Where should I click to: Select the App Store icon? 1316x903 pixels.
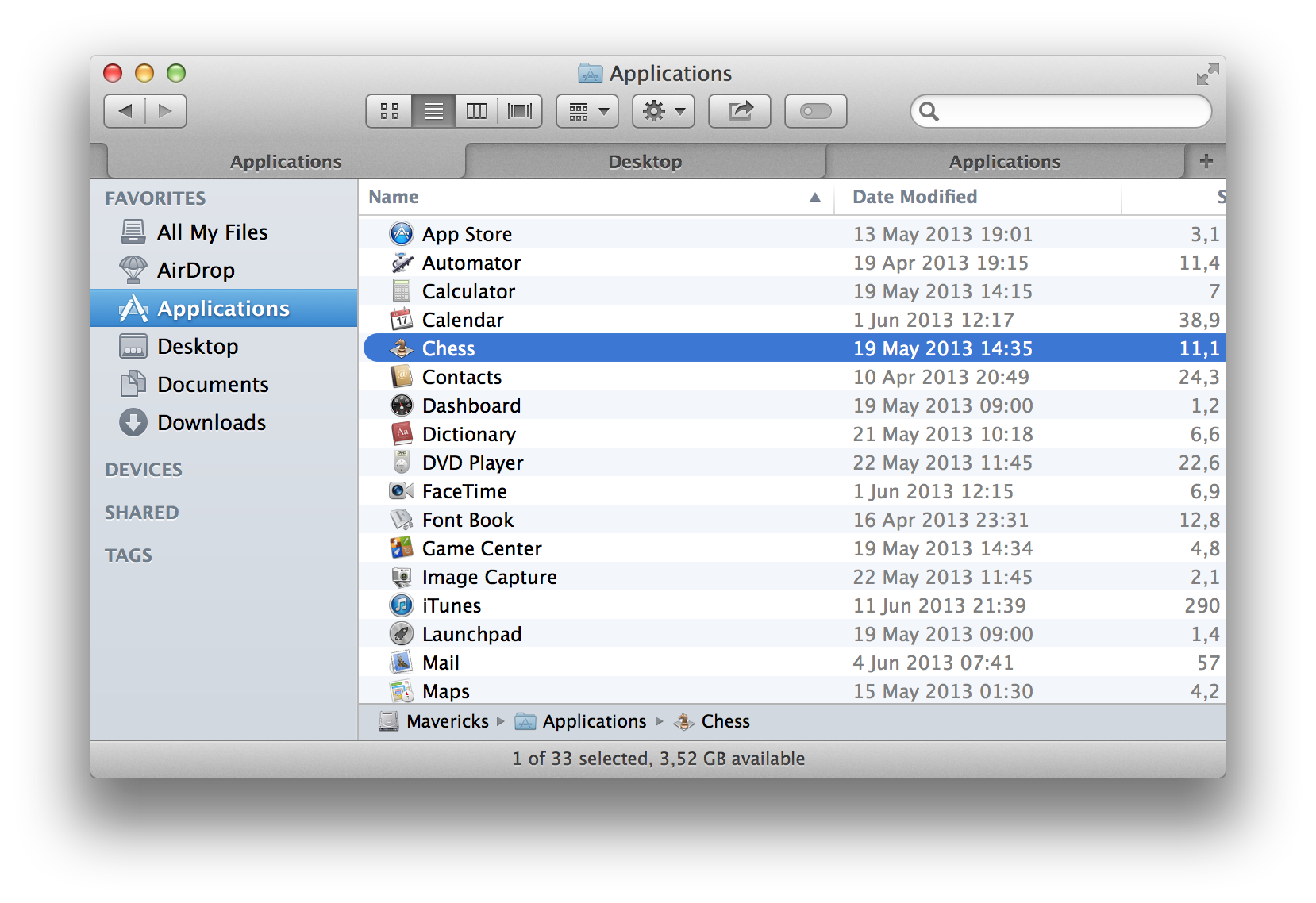point(402,233)
